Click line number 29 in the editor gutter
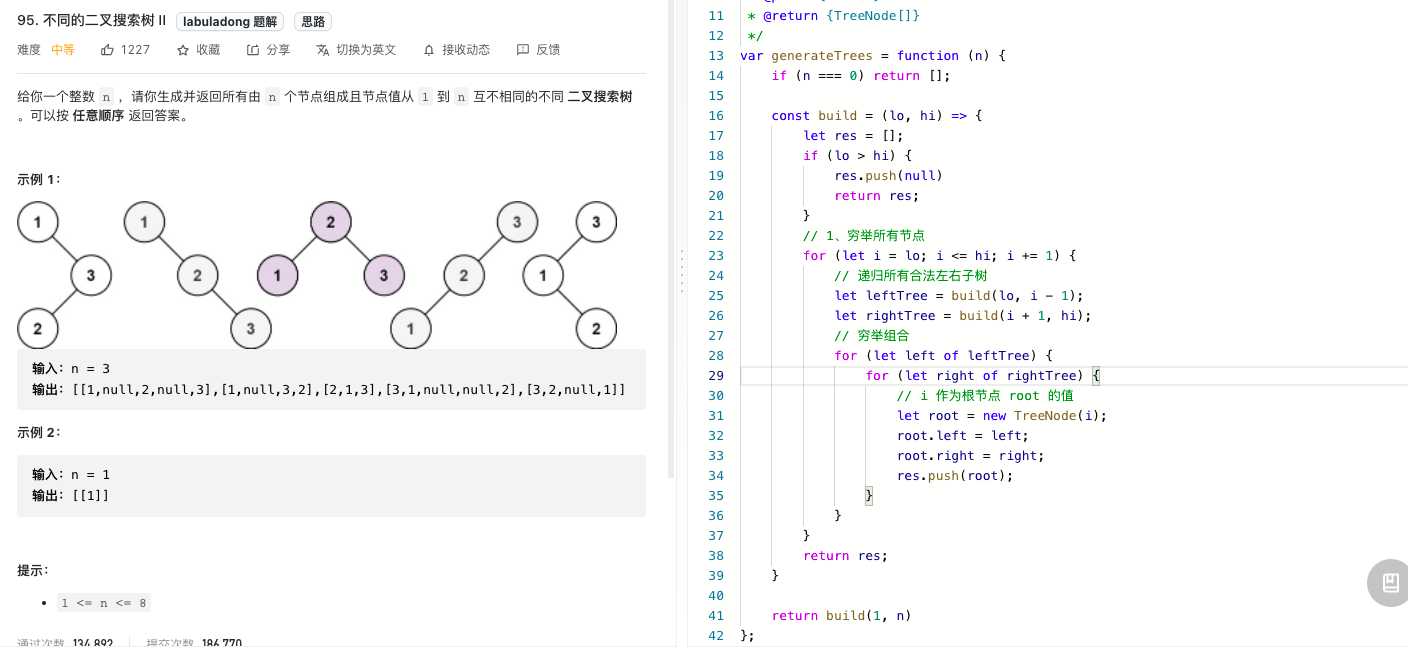Image resolution: width=1408 pixels, height=650 pixels. [x=715, y=375]
